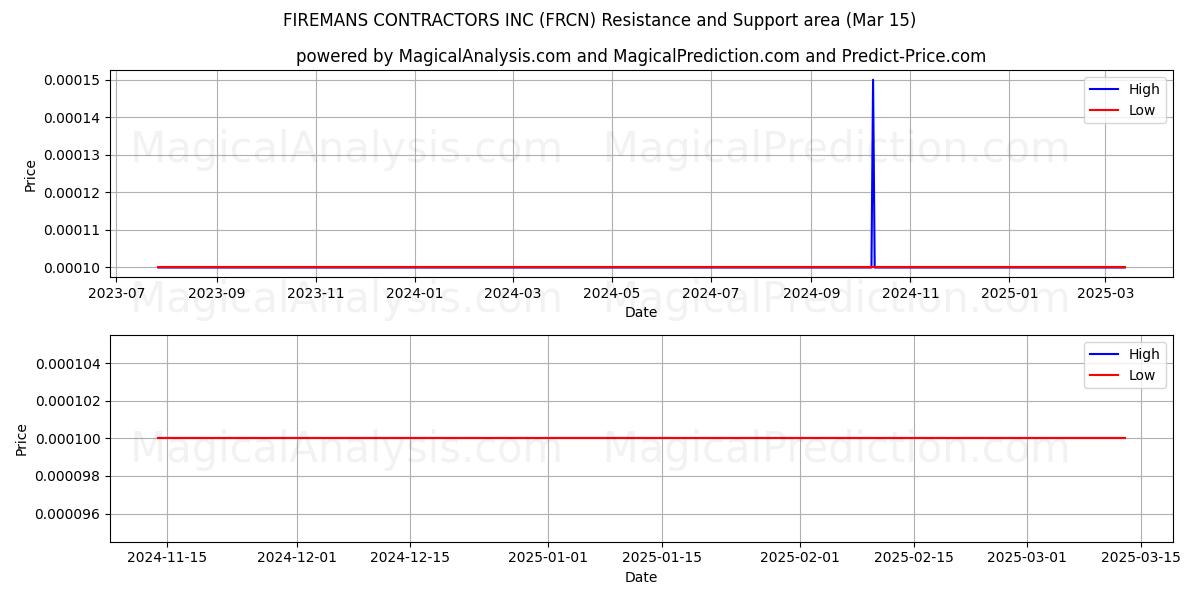Click the lower chart's 0.000096 y-axis label
The width and height of the screenshot is (1200, 600).
(69, 514)
